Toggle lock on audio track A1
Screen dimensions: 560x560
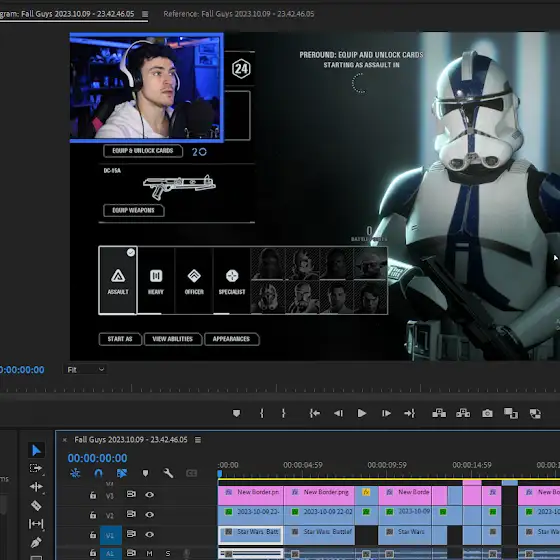coord(93,553)
